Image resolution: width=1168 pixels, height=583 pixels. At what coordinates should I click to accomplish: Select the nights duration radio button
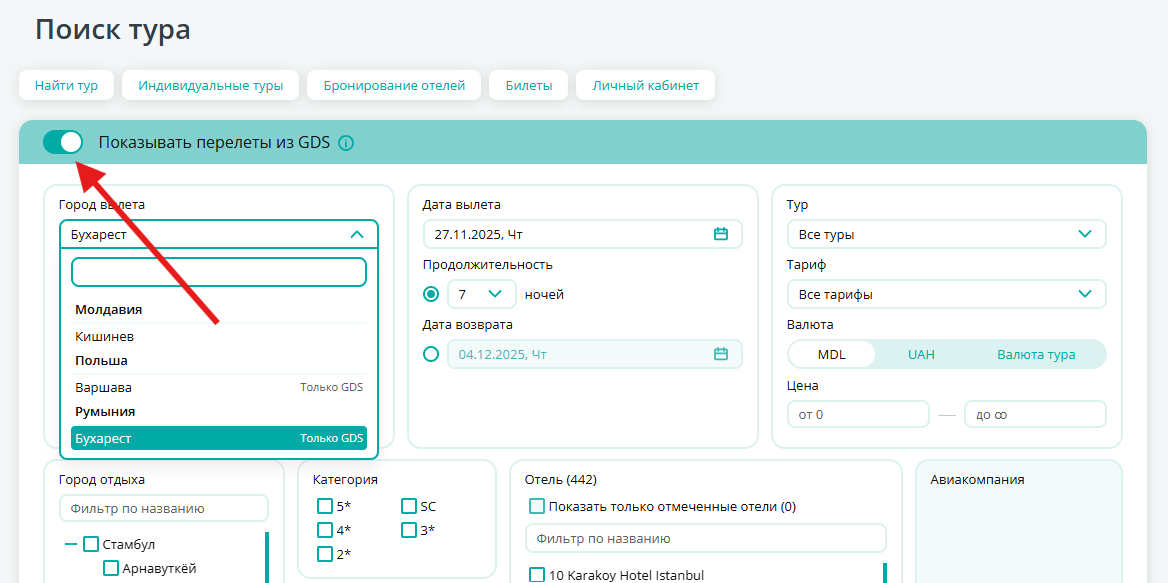click(x=431, y=294)
